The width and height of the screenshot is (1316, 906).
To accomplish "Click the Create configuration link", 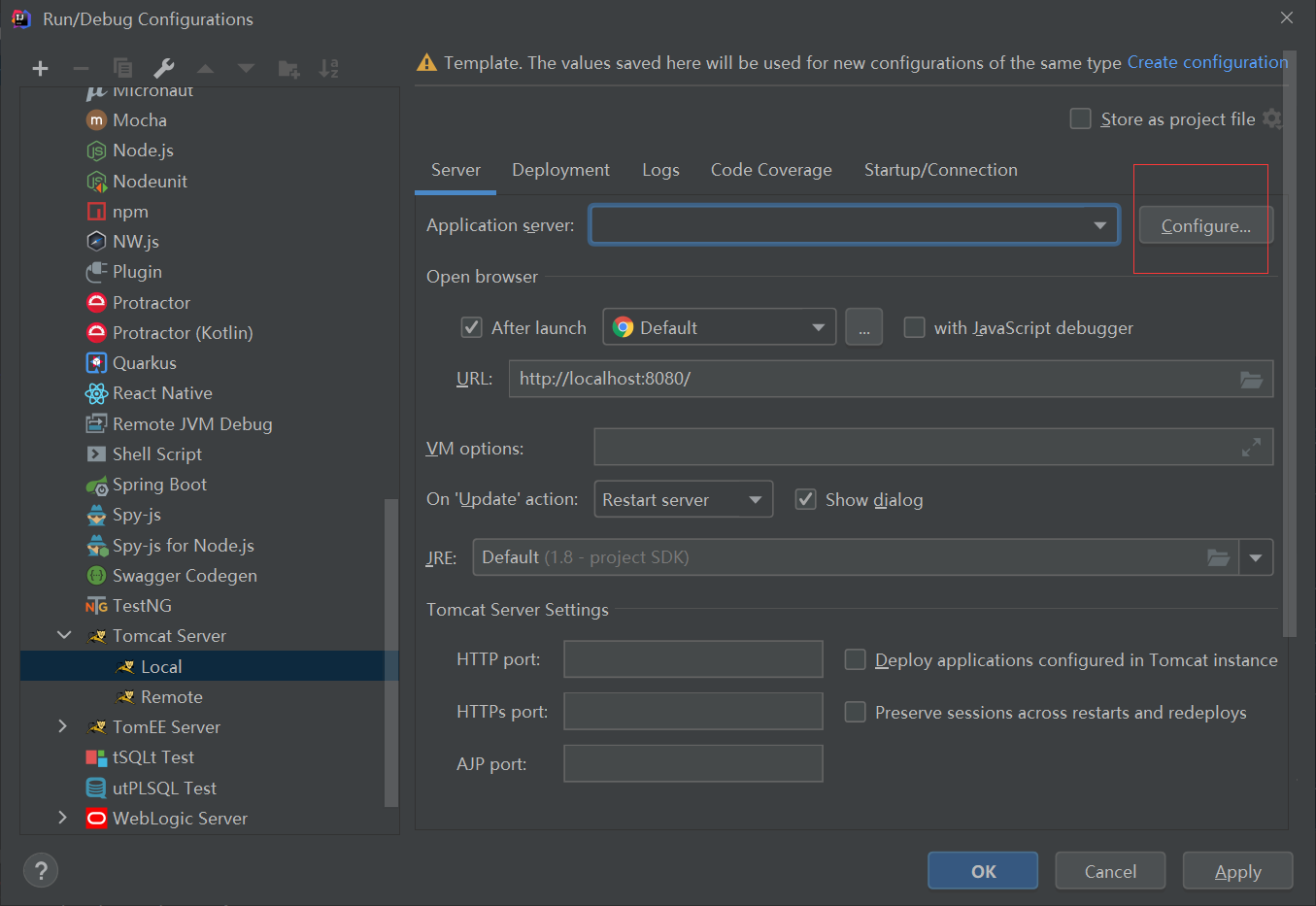I will (1207, 61).
